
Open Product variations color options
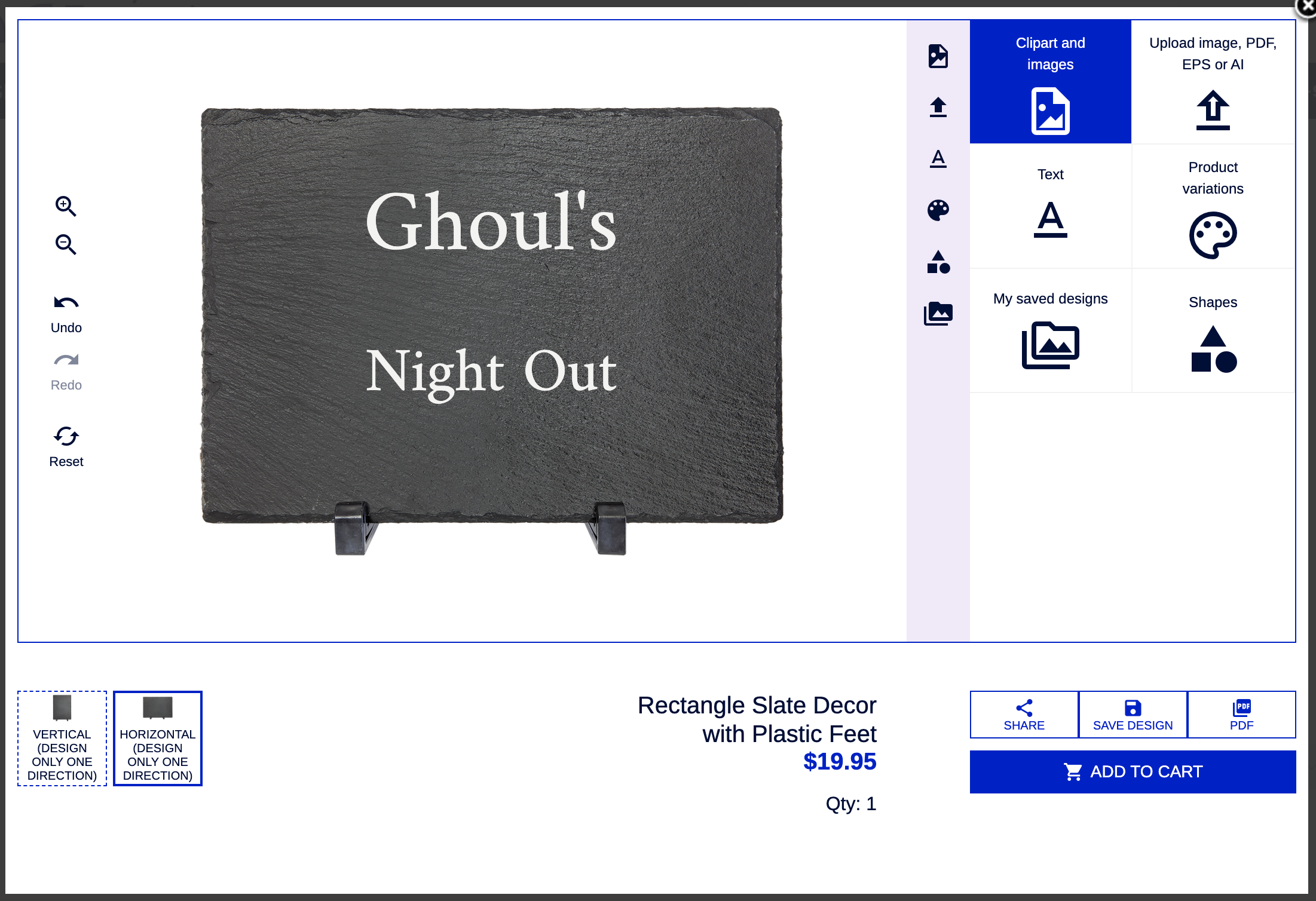click(x=1213, y=206)
